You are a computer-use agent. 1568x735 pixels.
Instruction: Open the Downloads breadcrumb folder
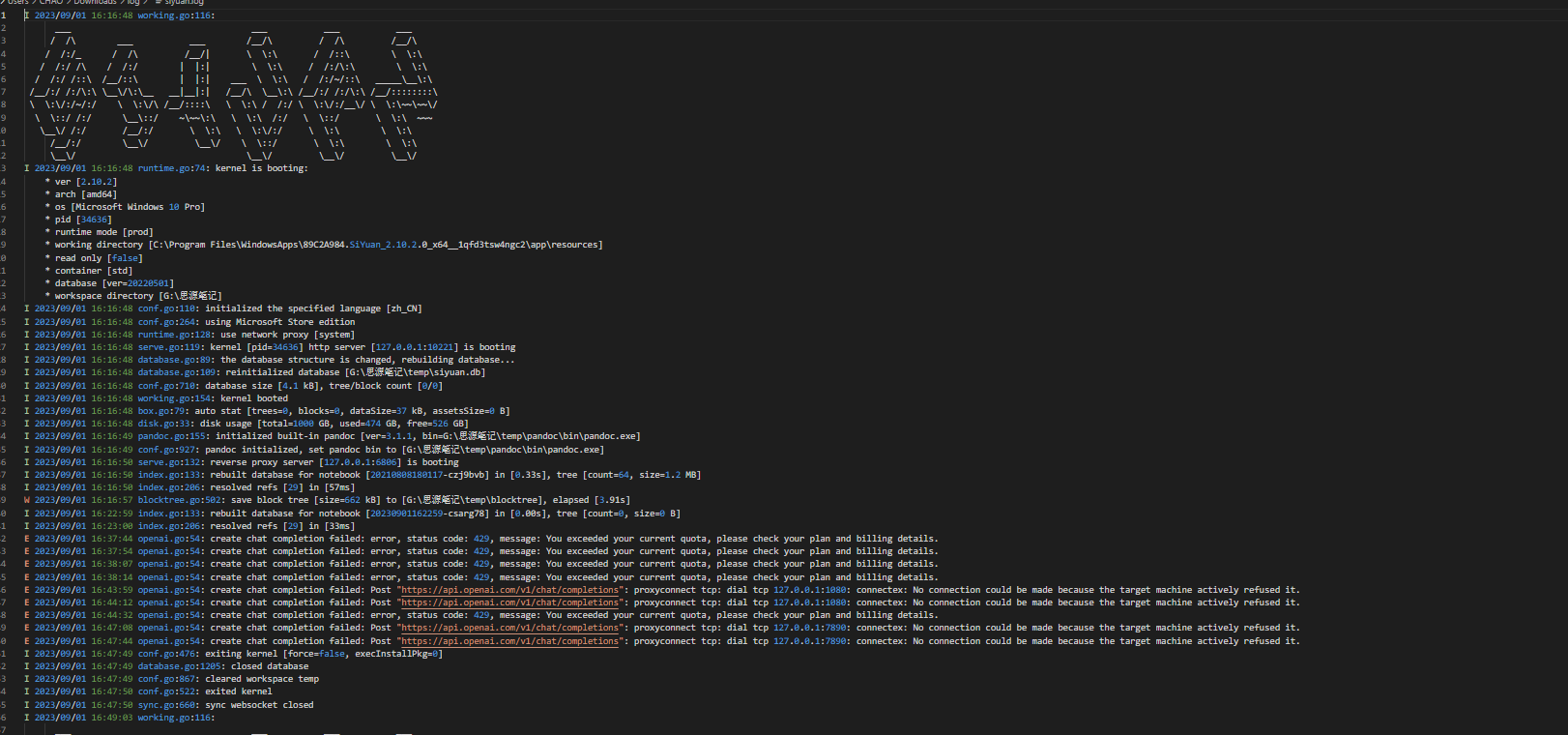pyautogui.click(x=94, y=3)
